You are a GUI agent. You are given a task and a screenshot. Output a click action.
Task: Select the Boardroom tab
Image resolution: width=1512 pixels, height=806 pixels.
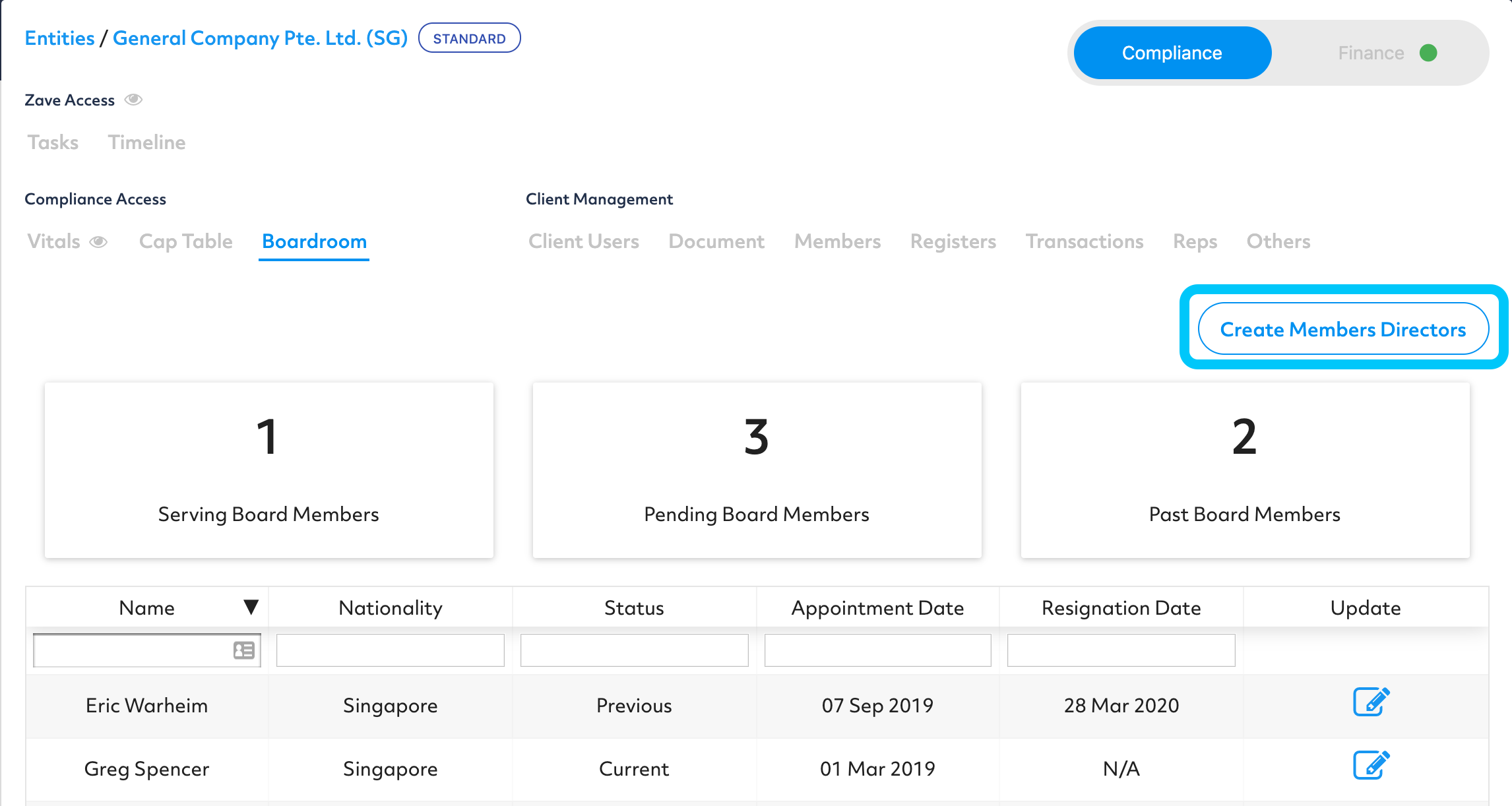(x=314, y=241)
